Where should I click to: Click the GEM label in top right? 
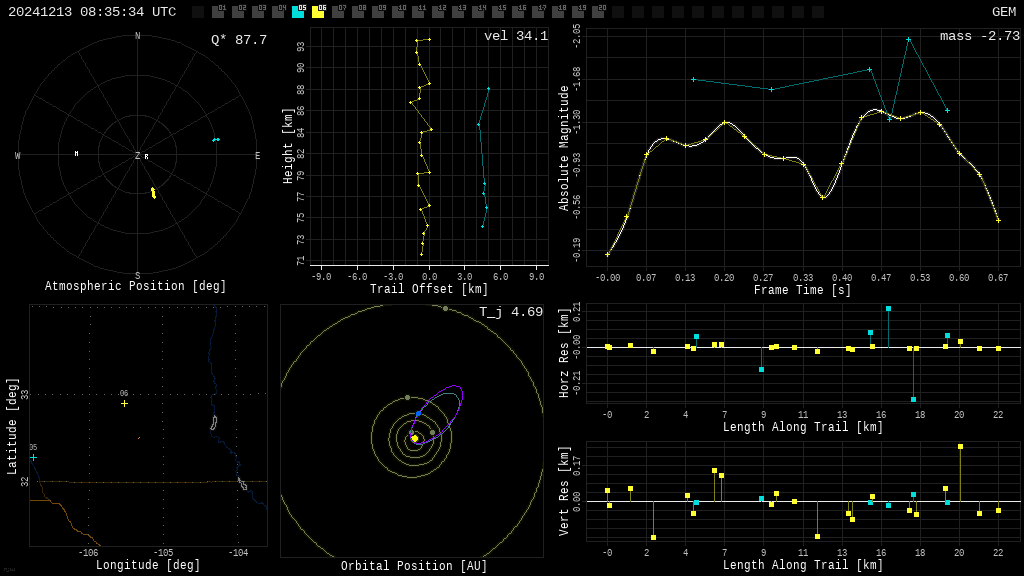click(1003, 12)
